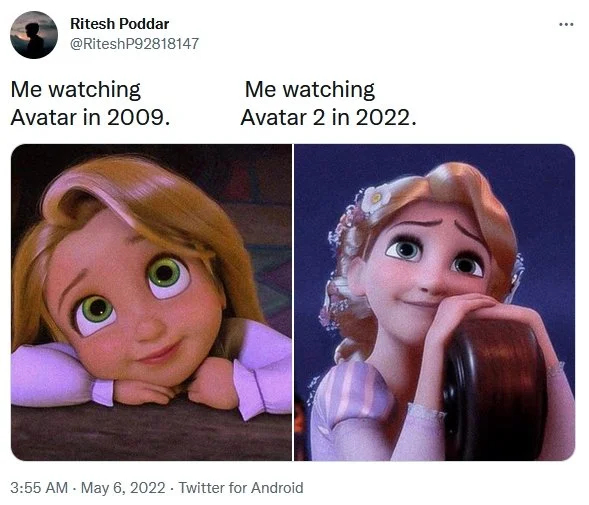This screenshot has height=505, width=589.
Task: Click the second 'Me watching' text line
Action: tap(310, 89)
